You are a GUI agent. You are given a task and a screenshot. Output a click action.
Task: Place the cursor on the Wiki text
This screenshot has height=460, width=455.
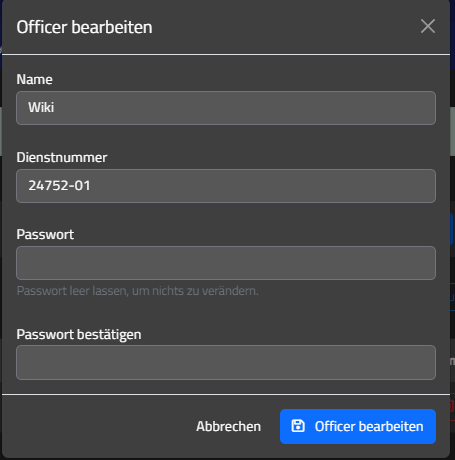click(41, 107)
